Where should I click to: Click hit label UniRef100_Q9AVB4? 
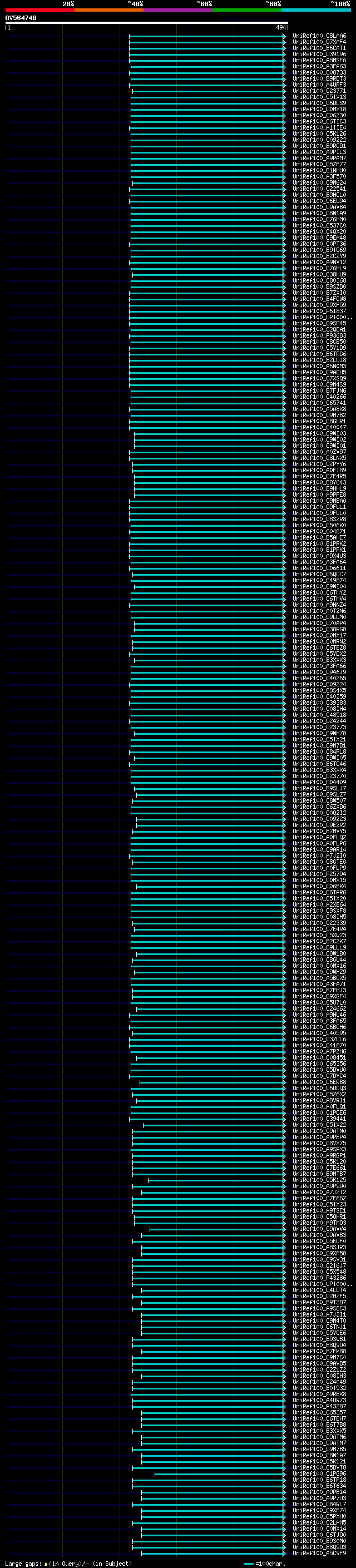coord(319,207)
